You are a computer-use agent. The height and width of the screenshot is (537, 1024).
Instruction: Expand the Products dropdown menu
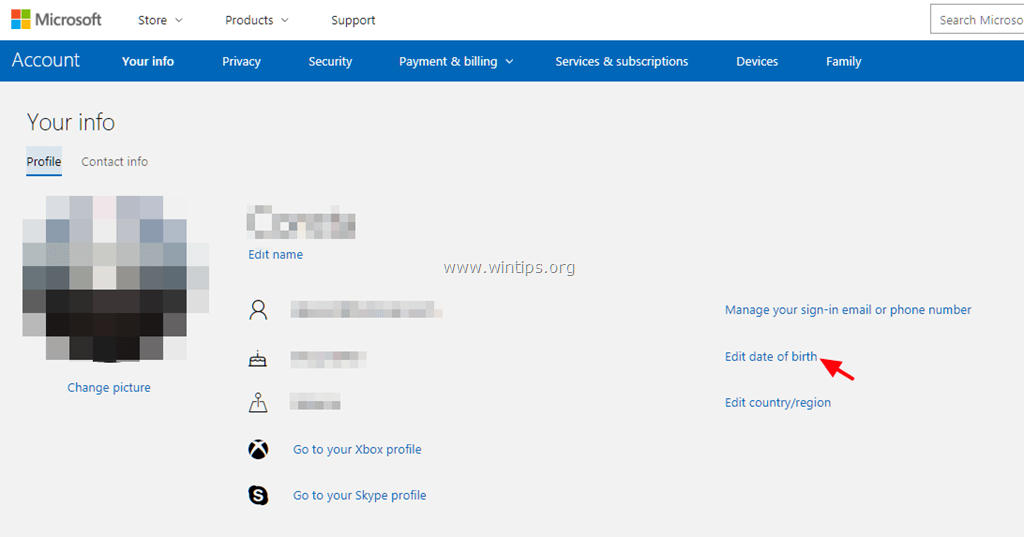coord(257,20)
